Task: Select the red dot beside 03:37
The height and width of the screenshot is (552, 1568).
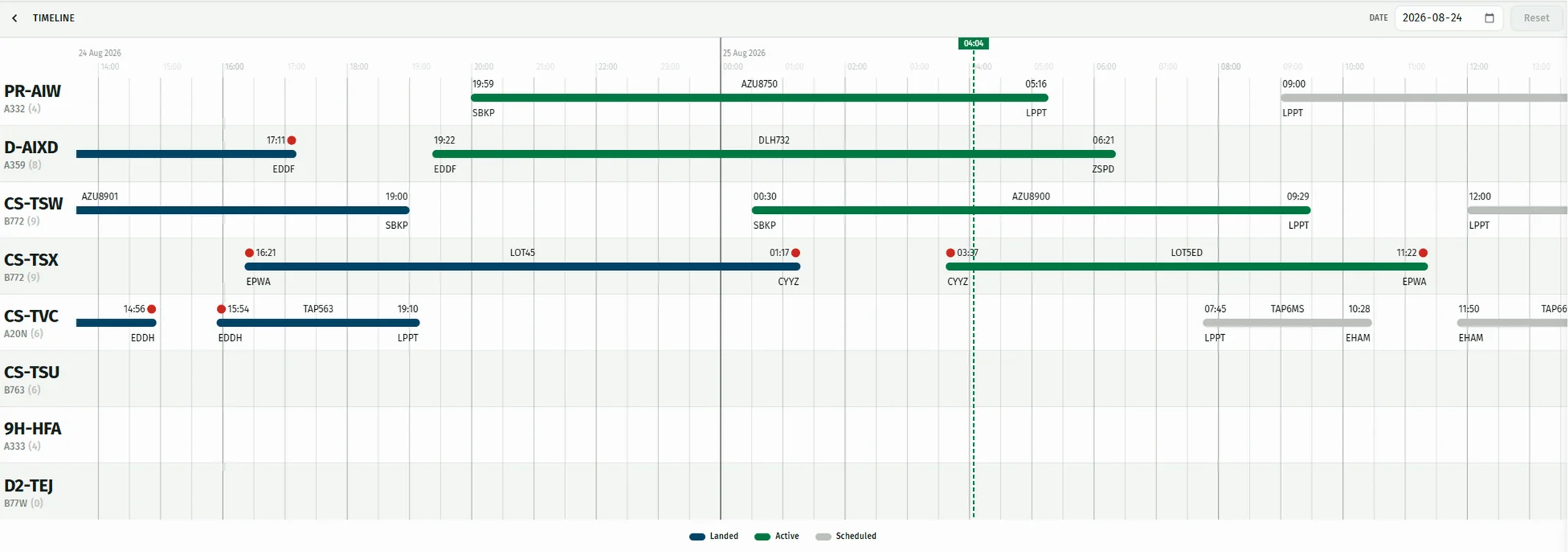Action: 950,252
